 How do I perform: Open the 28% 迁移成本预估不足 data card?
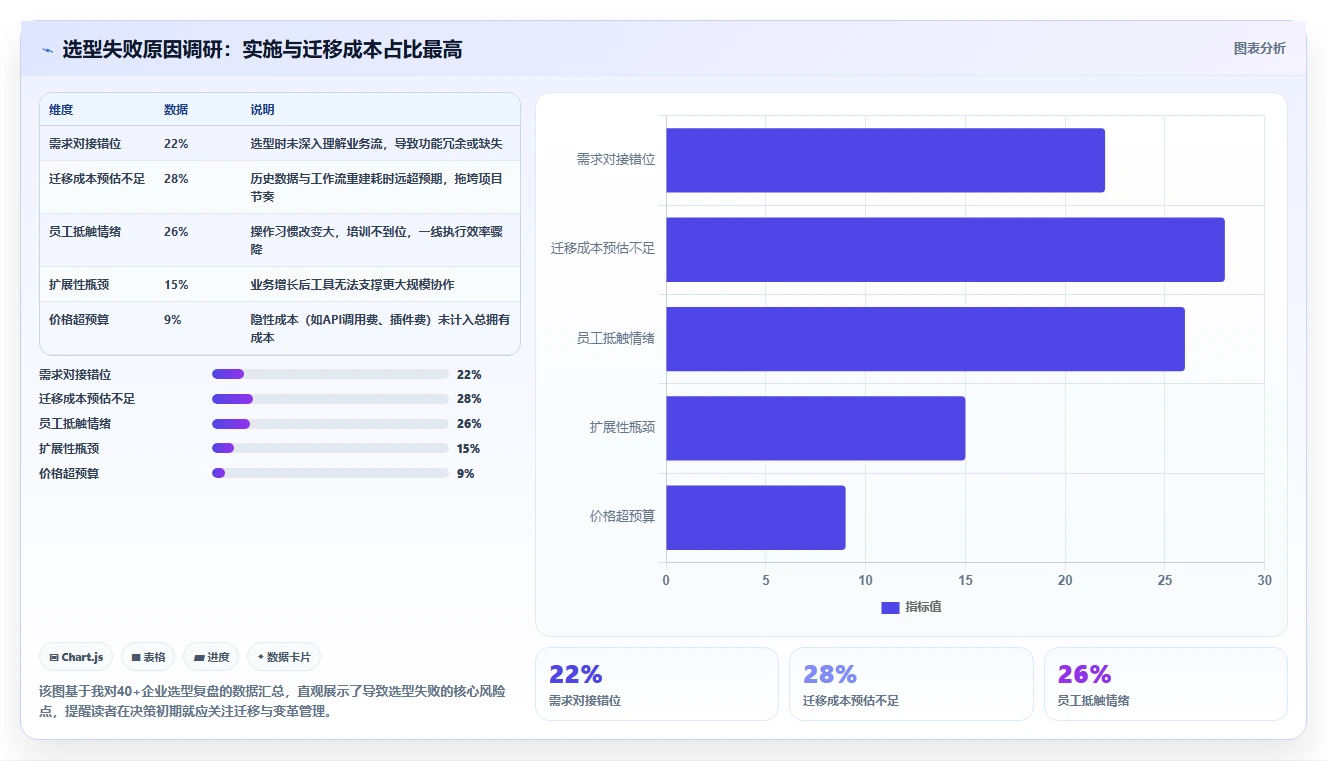[x=911, y=684]
